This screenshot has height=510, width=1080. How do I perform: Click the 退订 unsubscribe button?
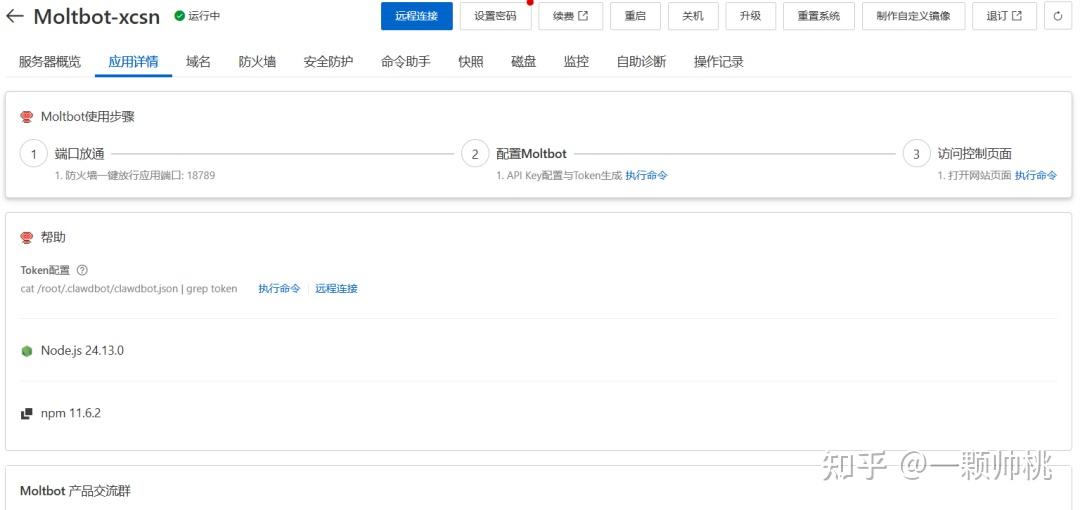[x=1004, y=16]
